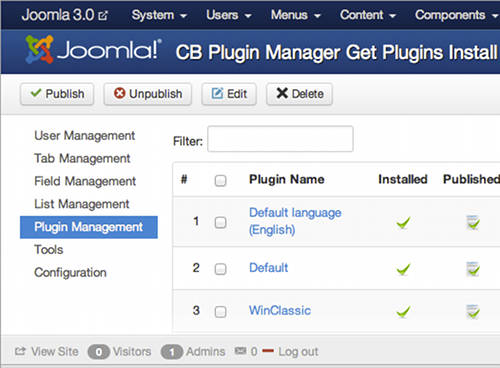The height and width of the screenshot is (368, 500).
Task: Toggle Published icon in Default row
Action: [473, 269]
